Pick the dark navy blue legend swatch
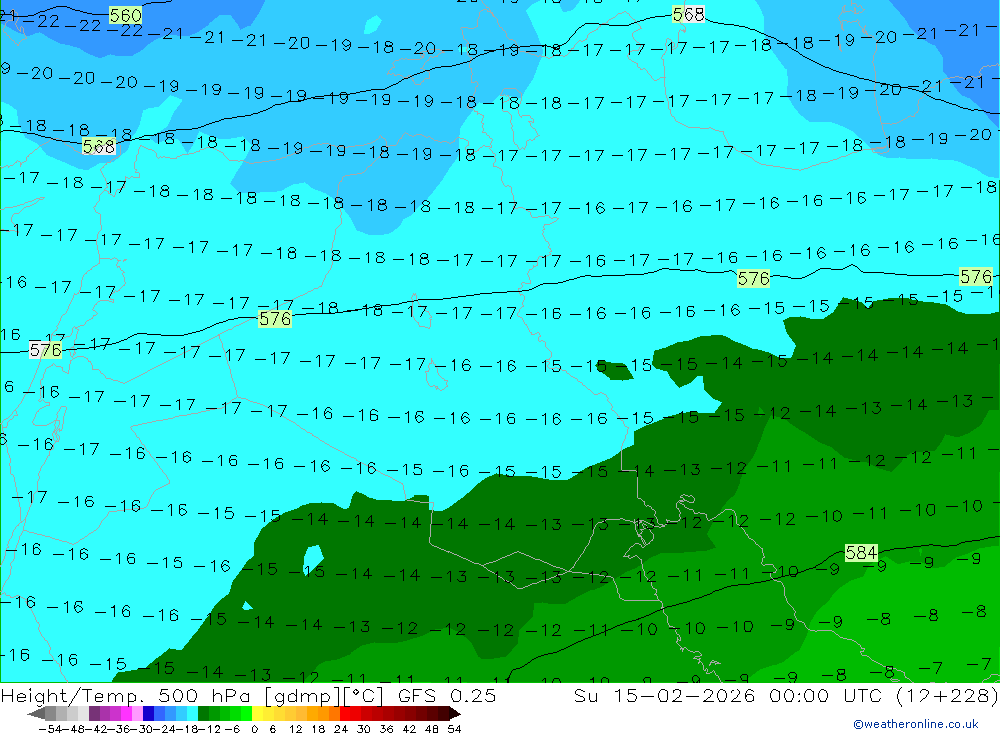Viewport: 1000px width, 733px height. (148, 713)
